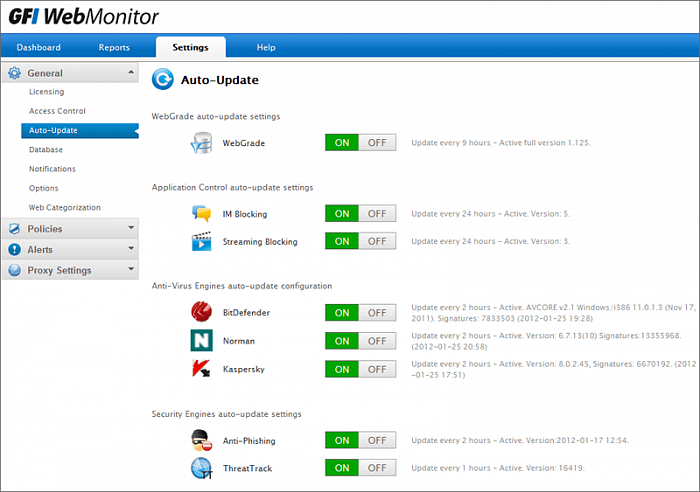Turn off IM Blocking updates

pyautogui.click(x=377, y=214)
